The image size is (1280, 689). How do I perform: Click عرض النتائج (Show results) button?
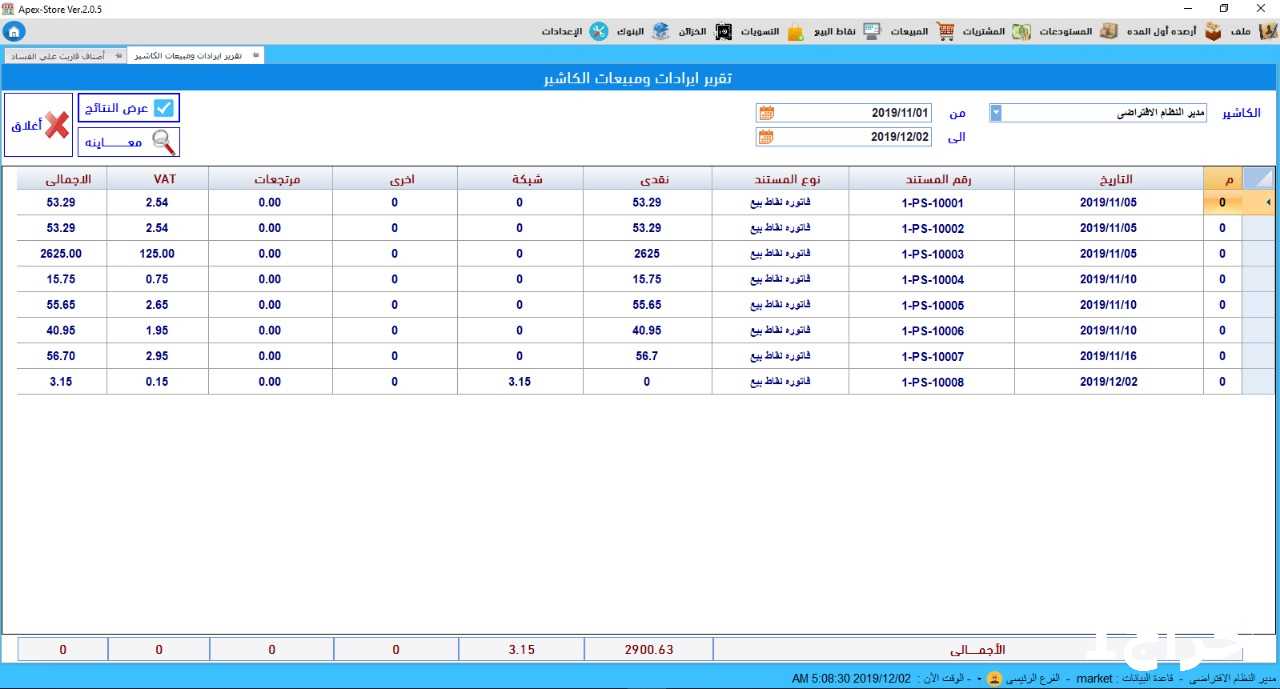(129, 108)
